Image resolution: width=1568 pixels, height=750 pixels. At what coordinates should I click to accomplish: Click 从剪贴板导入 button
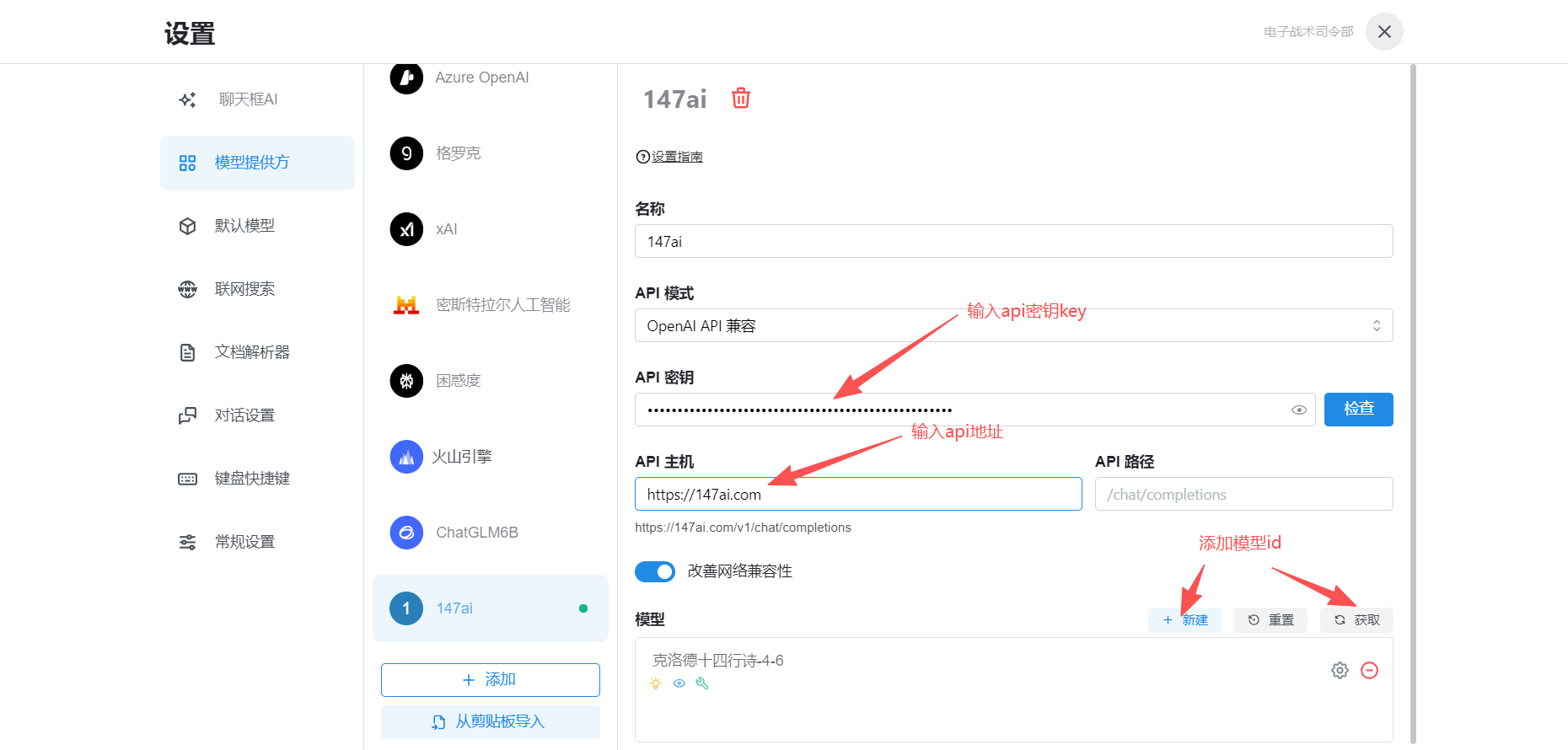click(x=491, y=722)
